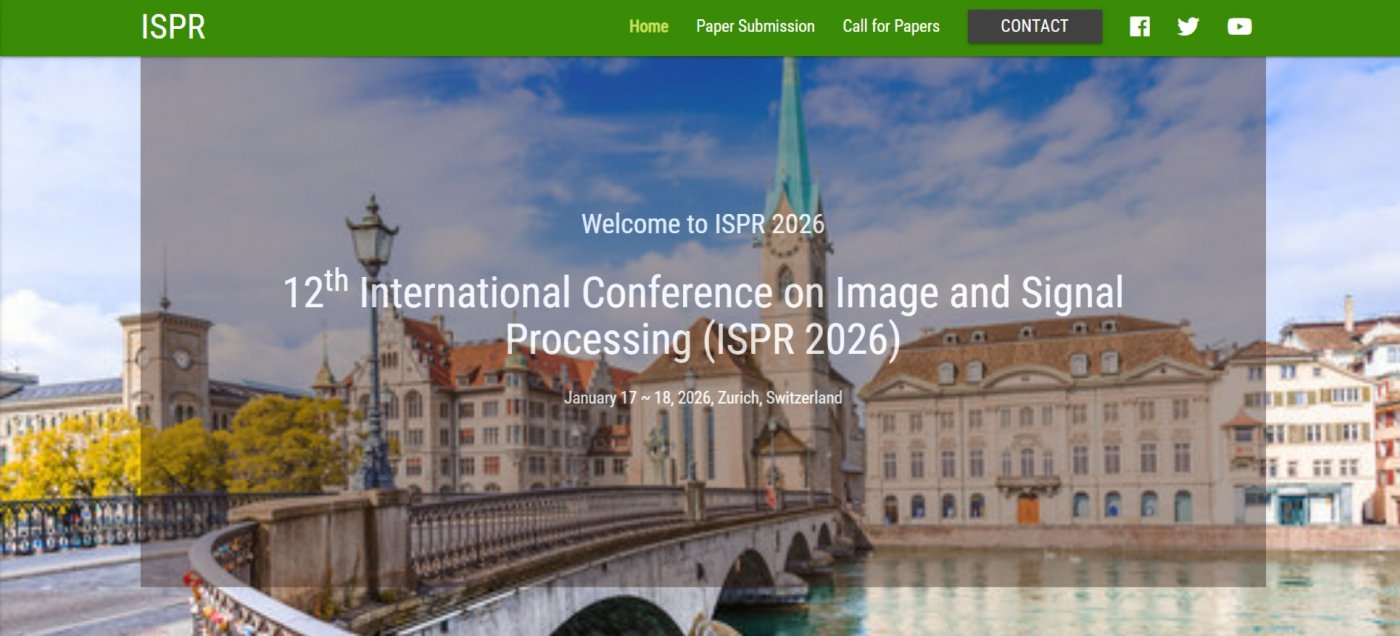This screenshot has width=1400, height=636.
Task: Go to the Home menu item
Action: point(648,27)
